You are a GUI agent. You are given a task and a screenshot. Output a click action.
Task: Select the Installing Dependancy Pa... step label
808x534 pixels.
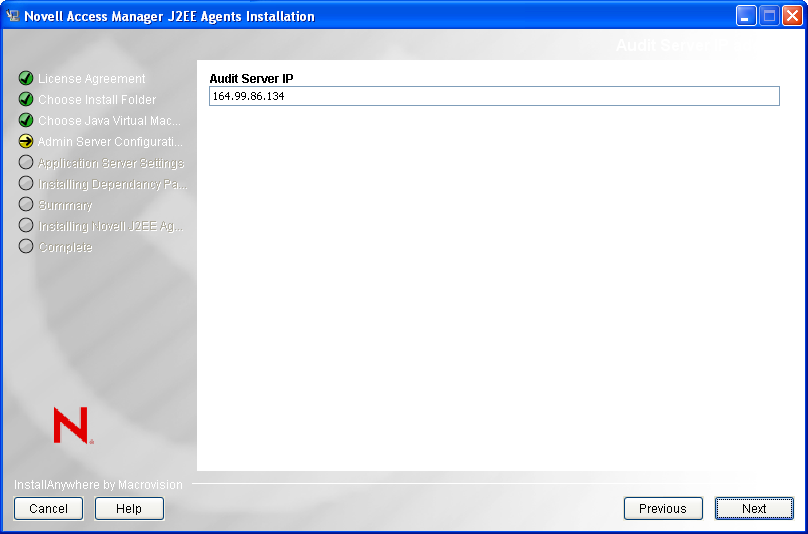pos(112,184)
